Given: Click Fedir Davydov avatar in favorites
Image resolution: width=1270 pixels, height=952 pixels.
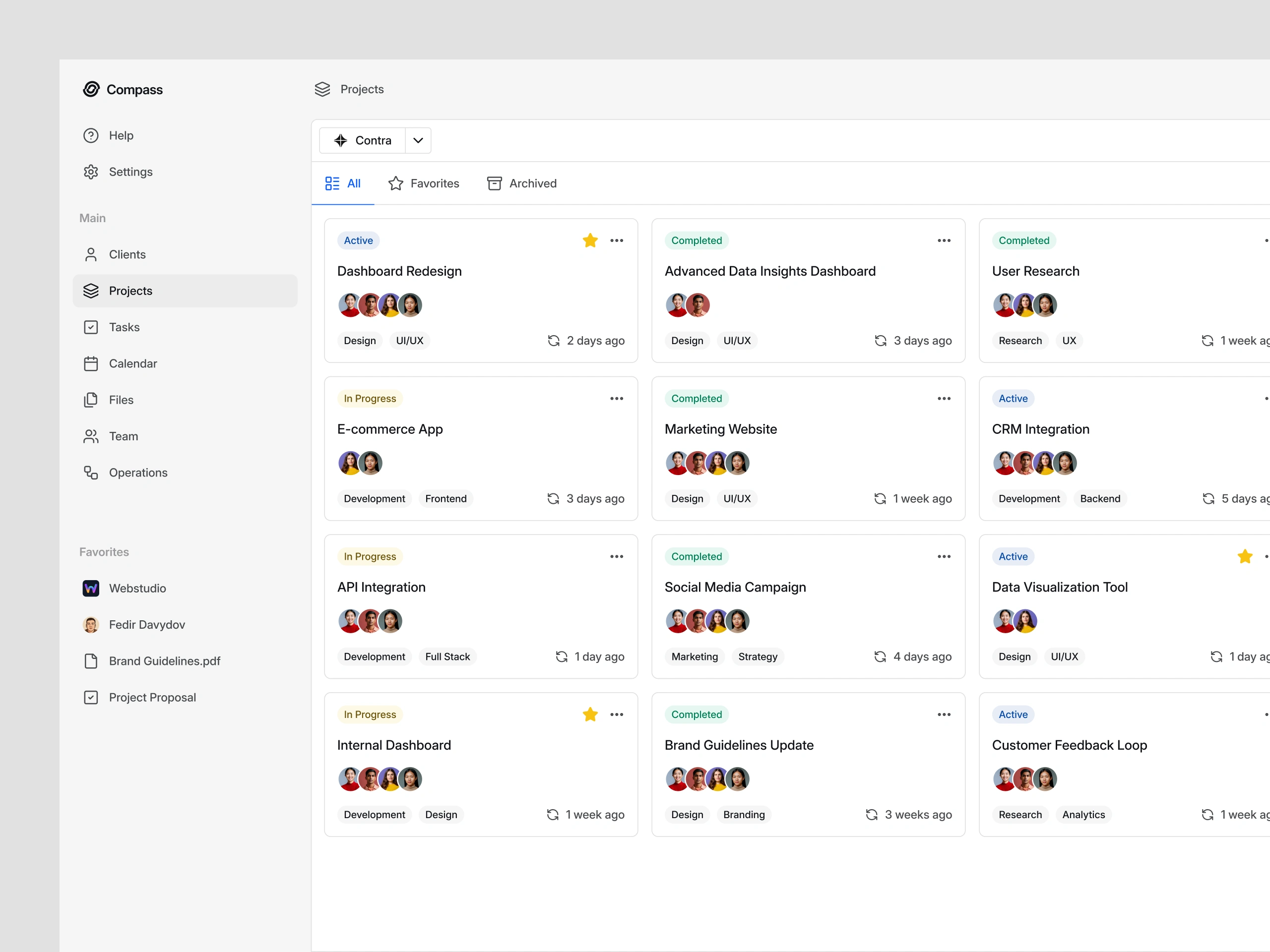Looking at the screenshot, I should pyautogui.click(x=91, y=625).
